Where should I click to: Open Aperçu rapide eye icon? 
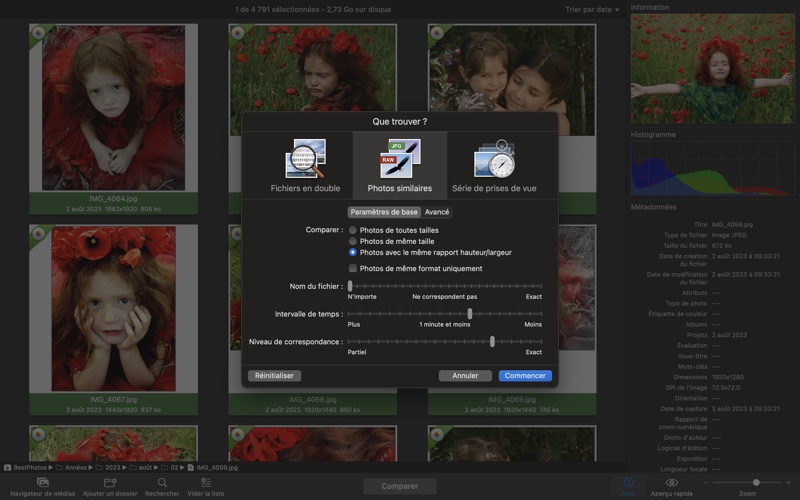click(x=671, y=482)
